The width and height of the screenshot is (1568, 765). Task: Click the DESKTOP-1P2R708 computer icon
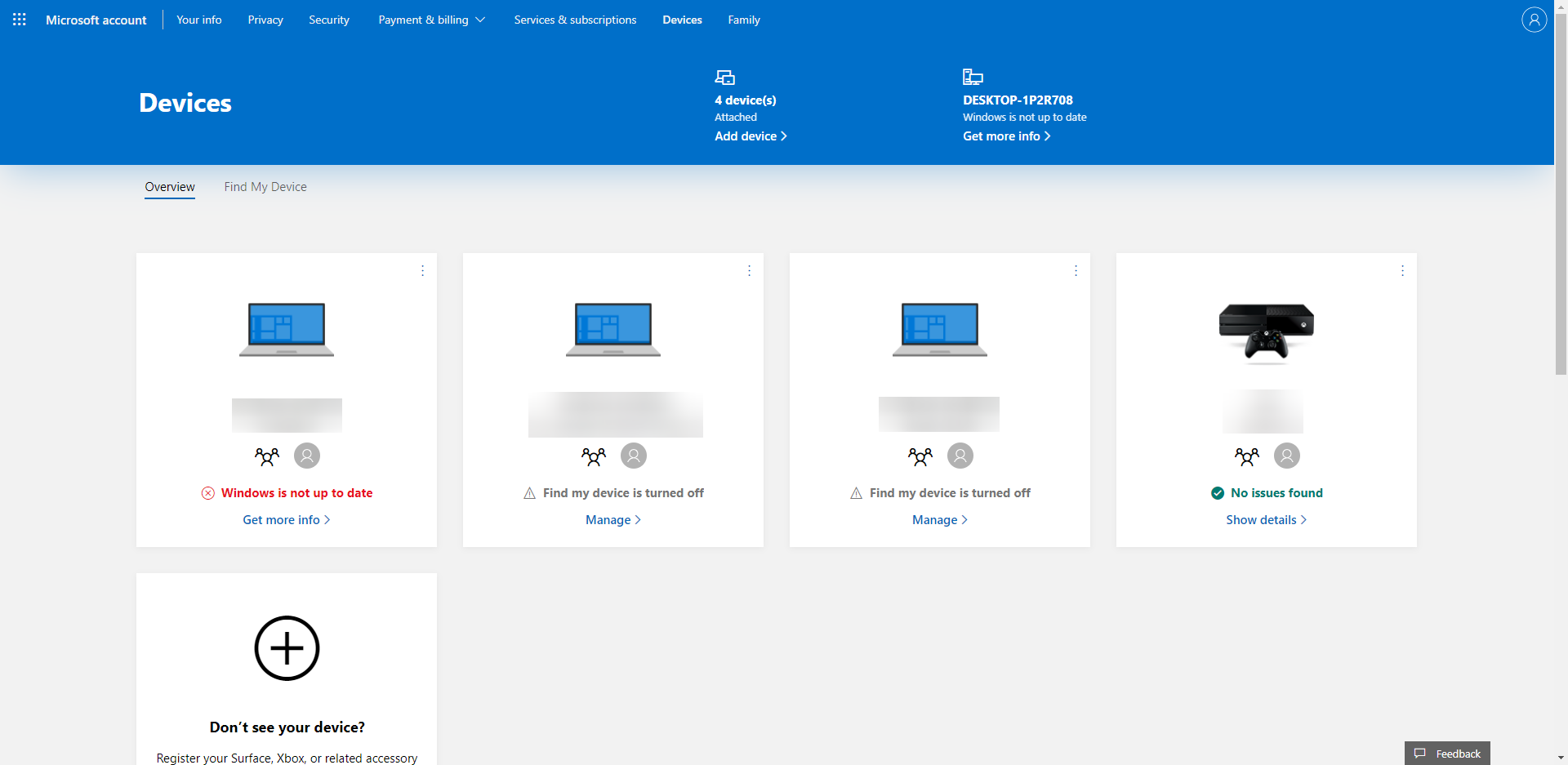(973, 77)
